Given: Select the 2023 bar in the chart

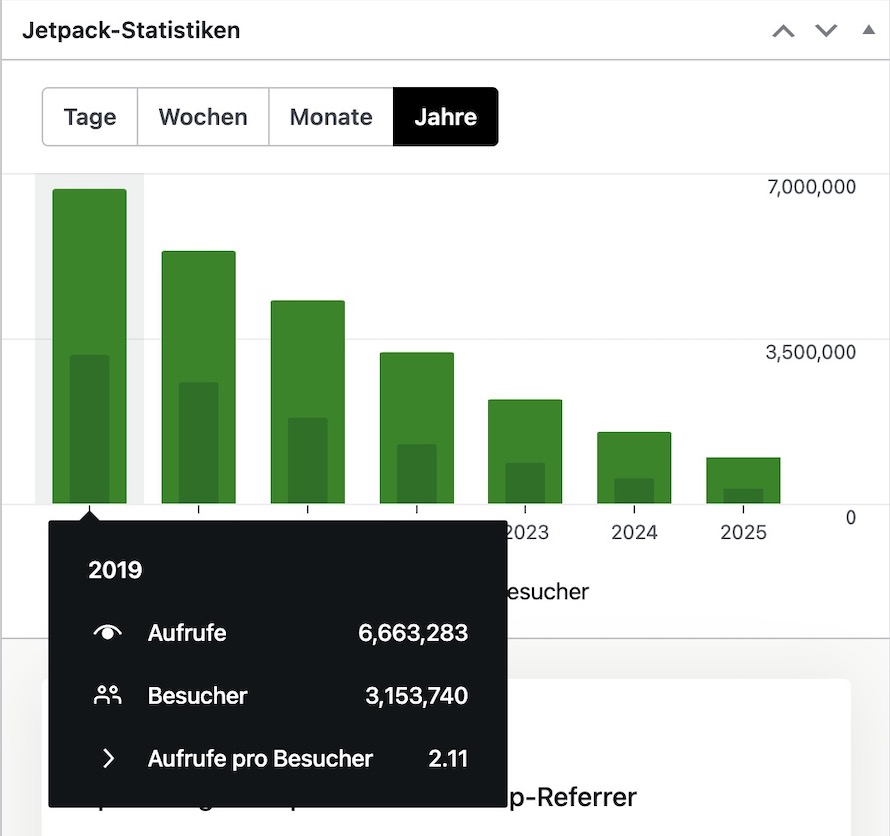Looking at the screenshot, I should coord(525,451).
